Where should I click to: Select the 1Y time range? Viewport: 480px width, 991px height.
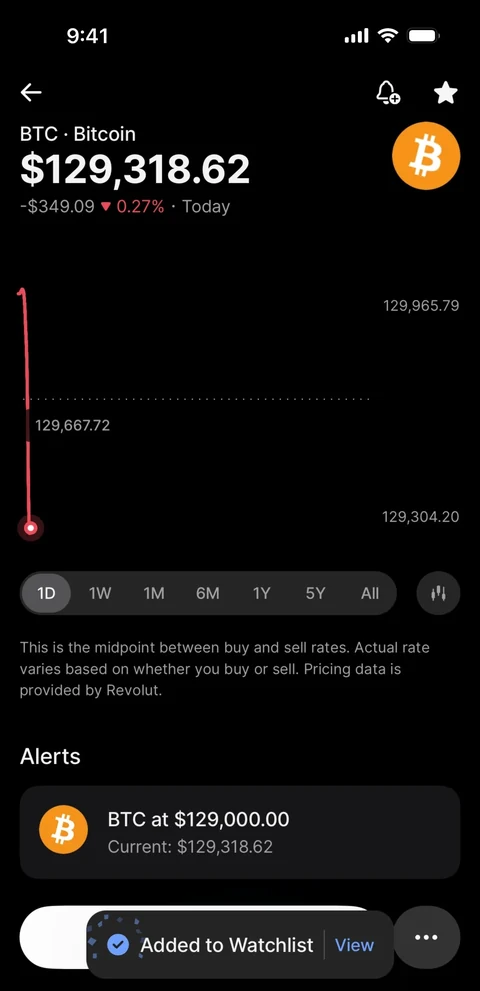(x=261, y=593)
